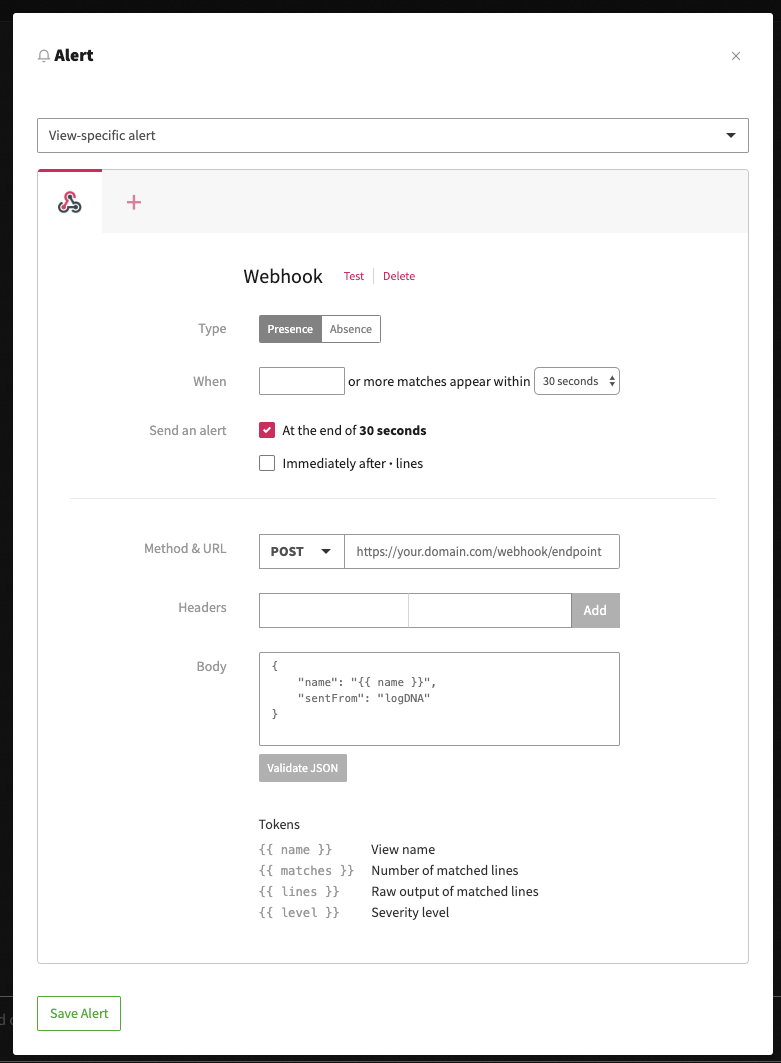Open the 30 seconds time window dropdown

point(577,381)
